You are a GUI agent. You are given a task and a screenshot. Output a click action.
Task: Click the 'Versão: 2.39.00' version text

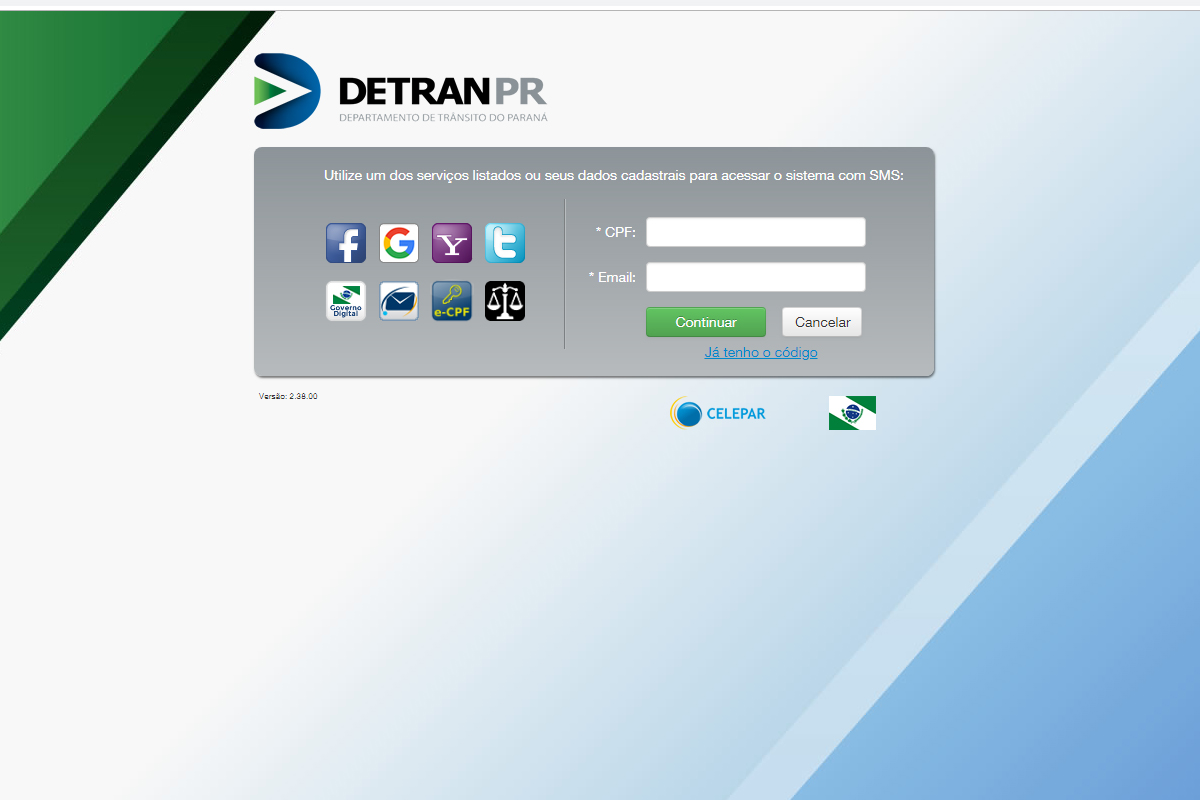click(x=288, y=396)
